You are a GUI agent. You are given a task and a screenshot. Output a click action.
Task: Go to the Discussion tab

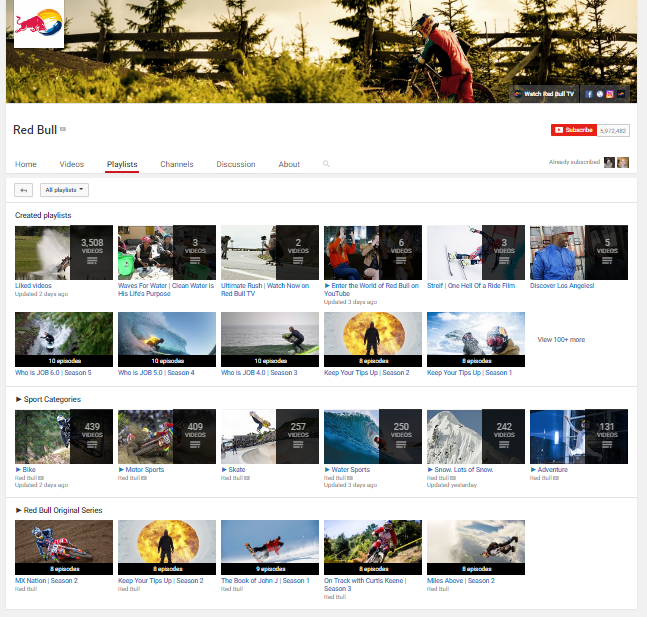[236, 164]
